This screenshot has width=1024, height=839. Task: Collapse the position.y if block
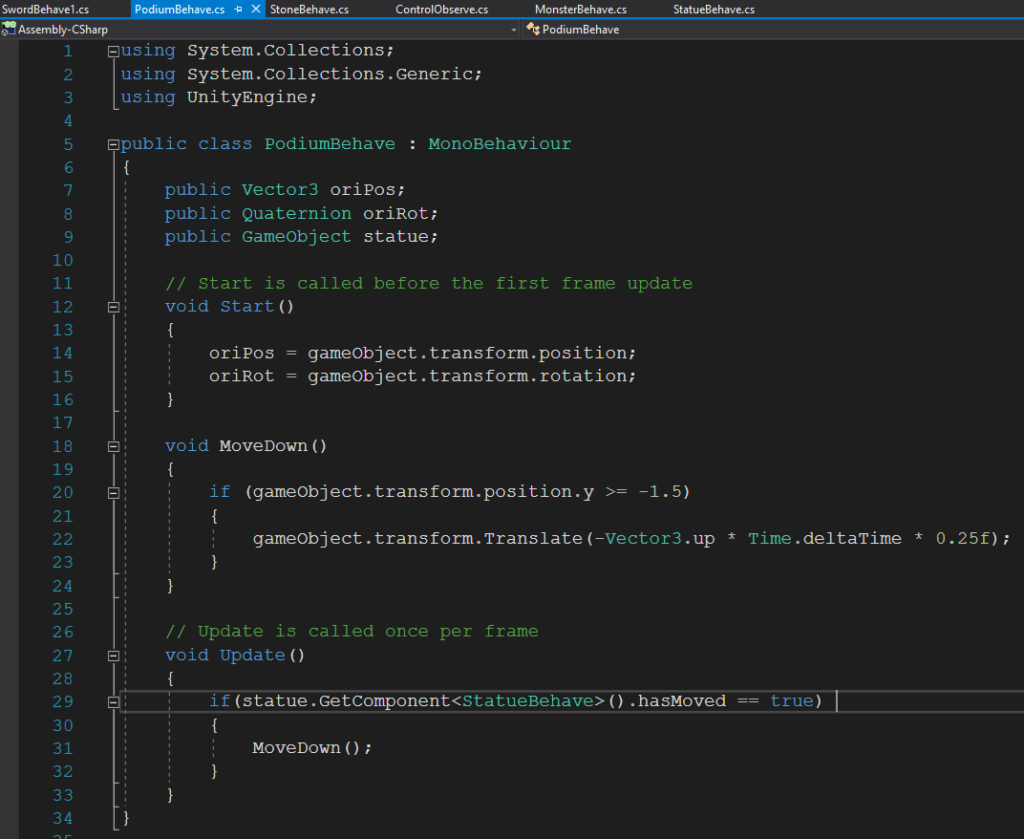pos(113,493)
